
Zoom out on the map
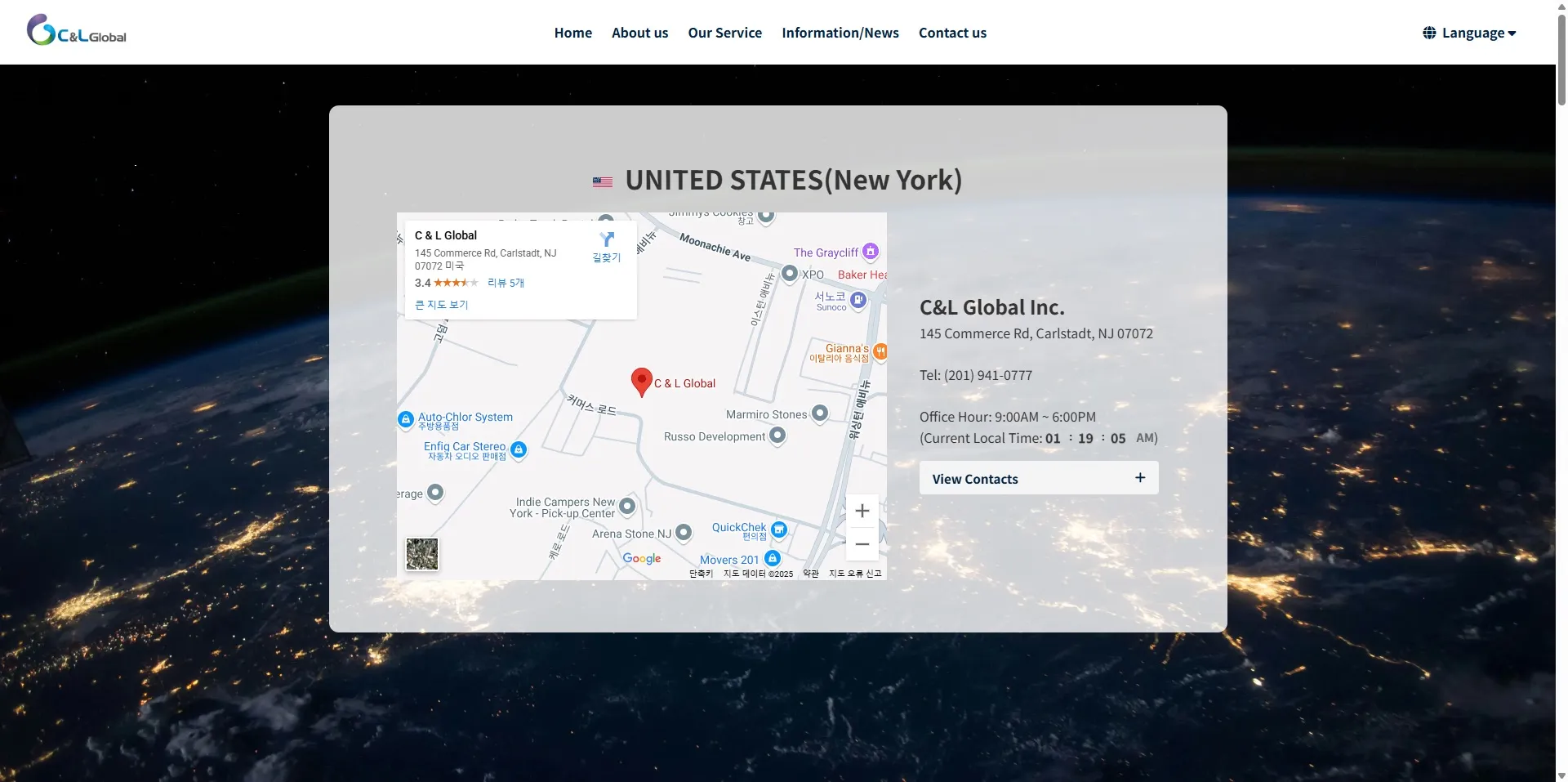pyautogui.click(x=862, y=544)
